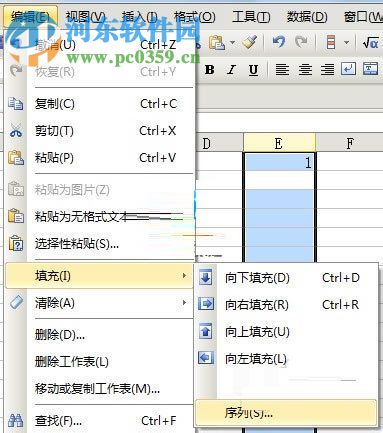Select 向左填充(L) in fill submenu
The width and height of the screenshot is (383, 433).
point(287,359)
